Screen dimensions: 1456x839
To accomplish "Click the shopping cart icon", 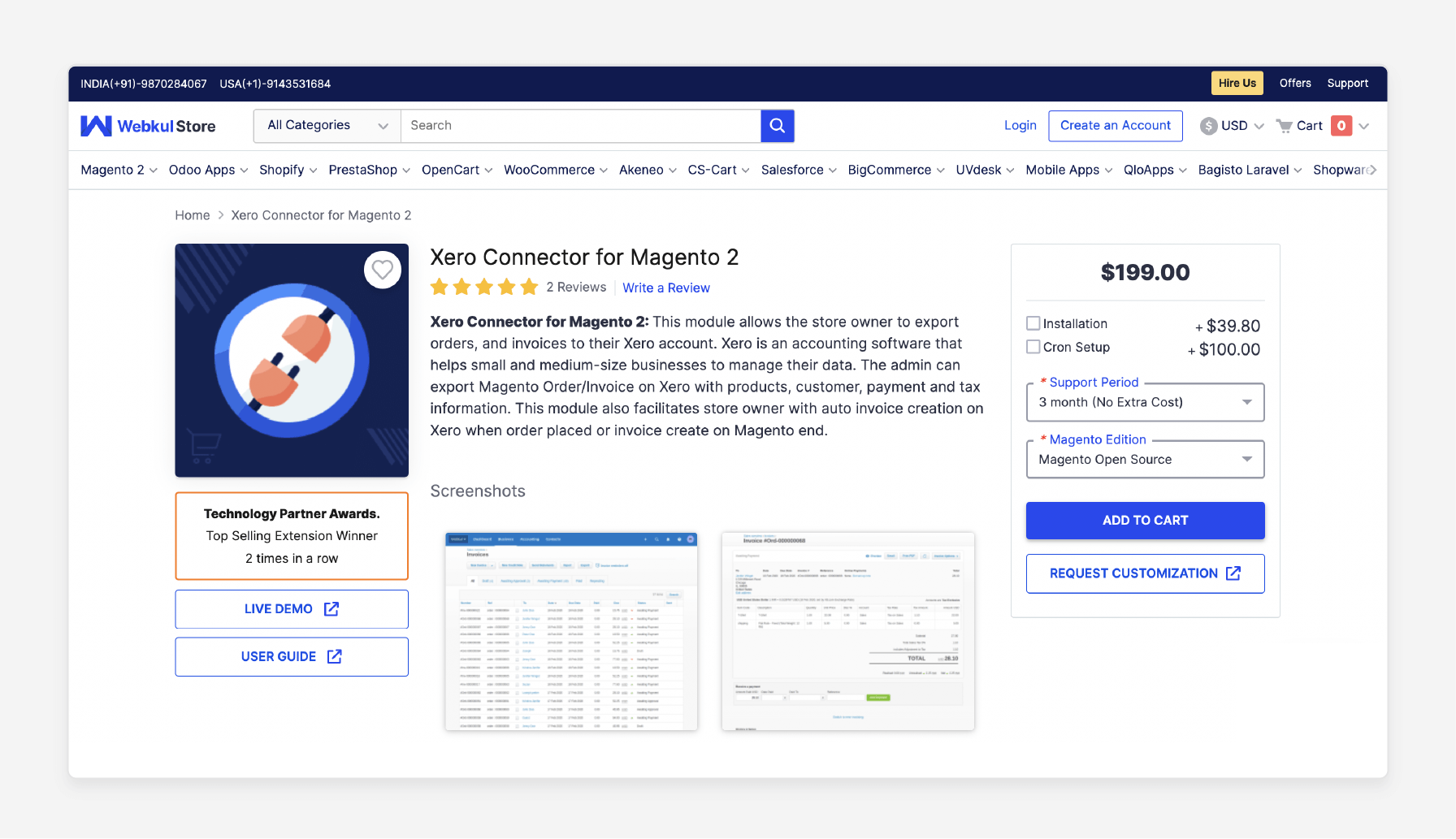I will point(1285,126).
